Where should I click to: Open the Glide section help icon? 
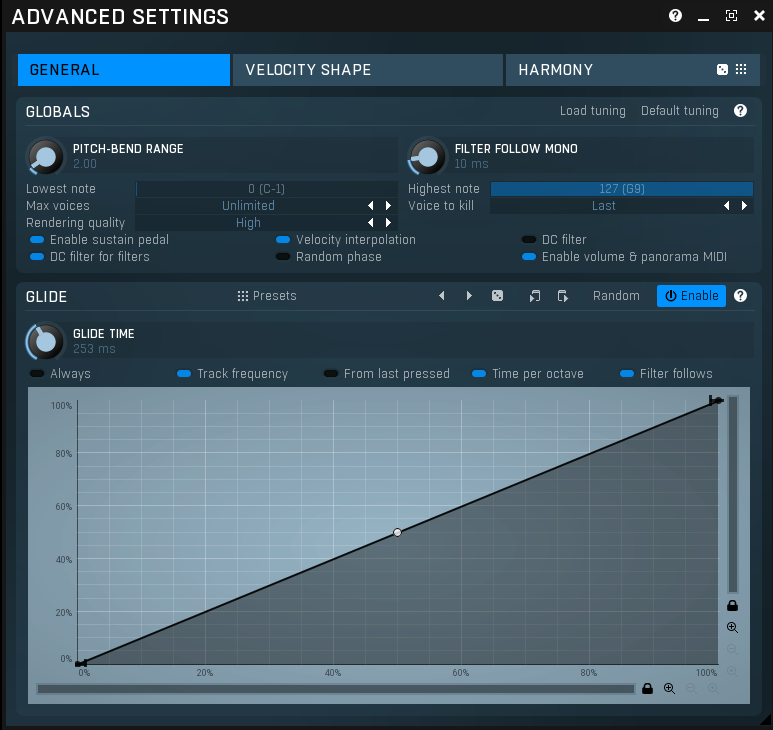point(741,296)
